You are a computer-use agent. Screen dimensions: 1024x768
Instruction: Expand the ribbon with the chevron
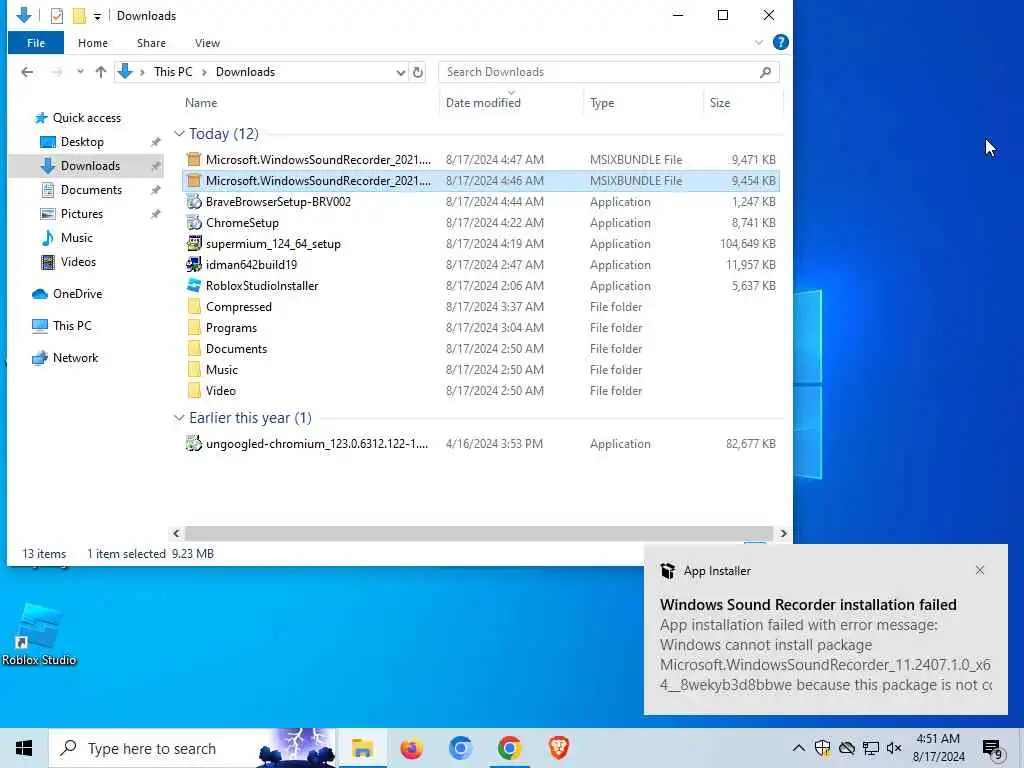[x=758, y=43]
